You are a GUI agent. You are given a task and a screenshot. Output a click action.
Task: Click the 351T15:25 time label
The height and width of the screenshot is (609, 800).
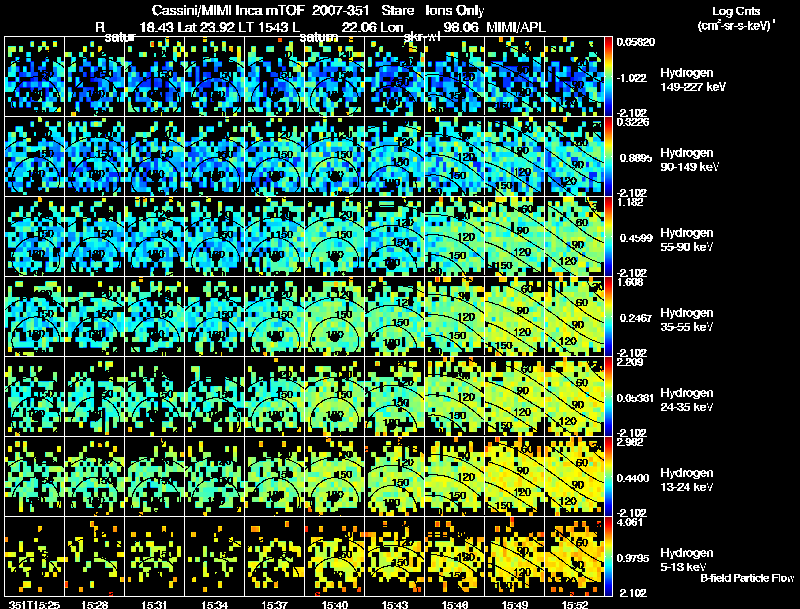(x=35, y=605)
